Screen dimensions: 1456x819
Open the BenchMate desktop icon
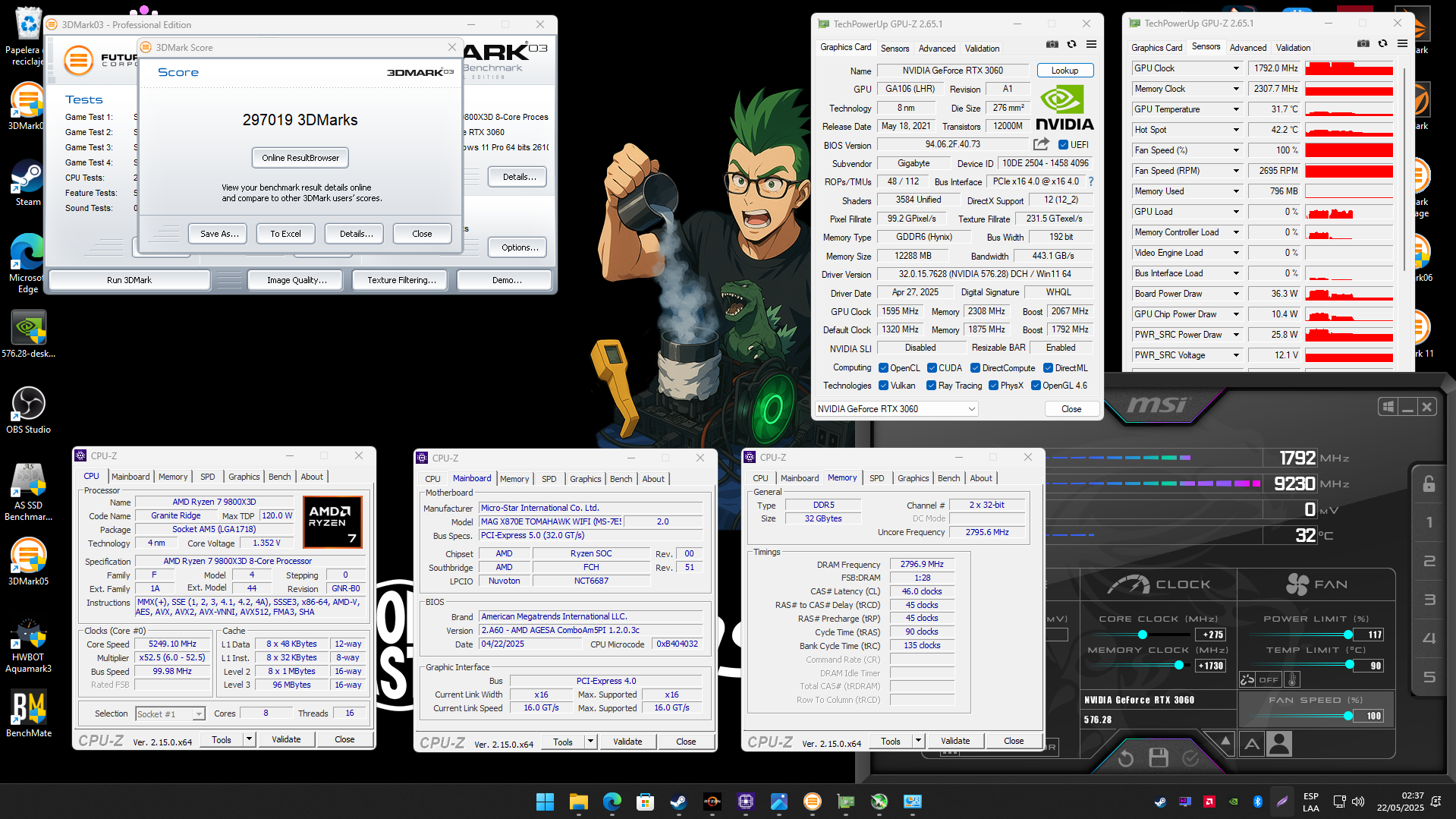pos(29,714)
